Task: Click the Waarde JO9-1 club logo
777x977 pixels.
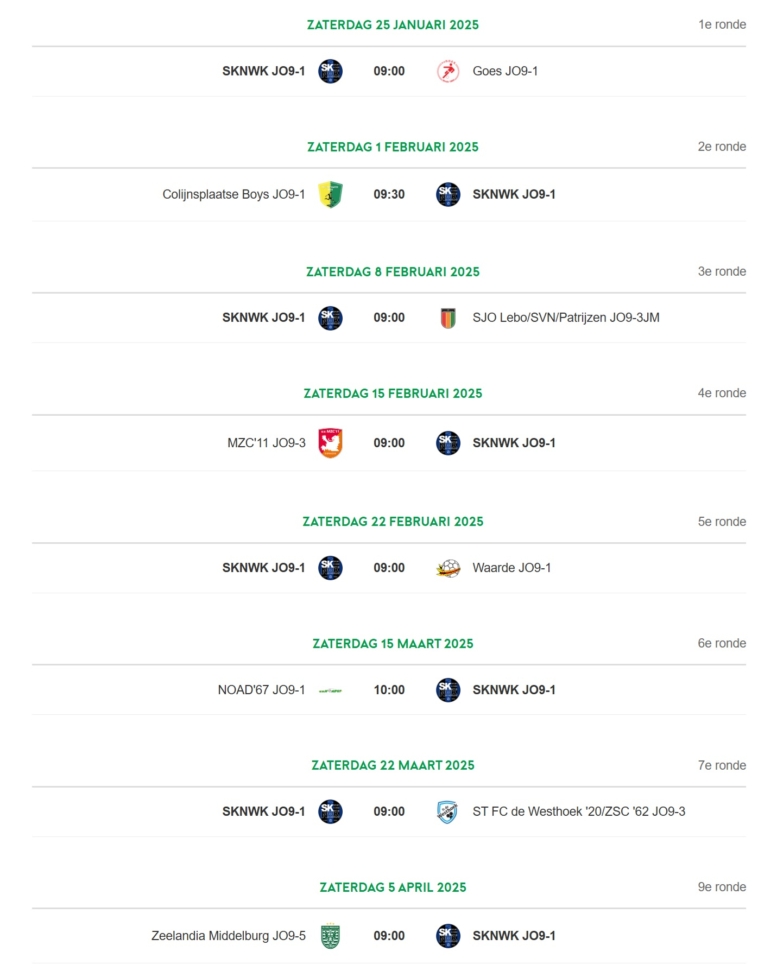Action: [x=447, y=568]
